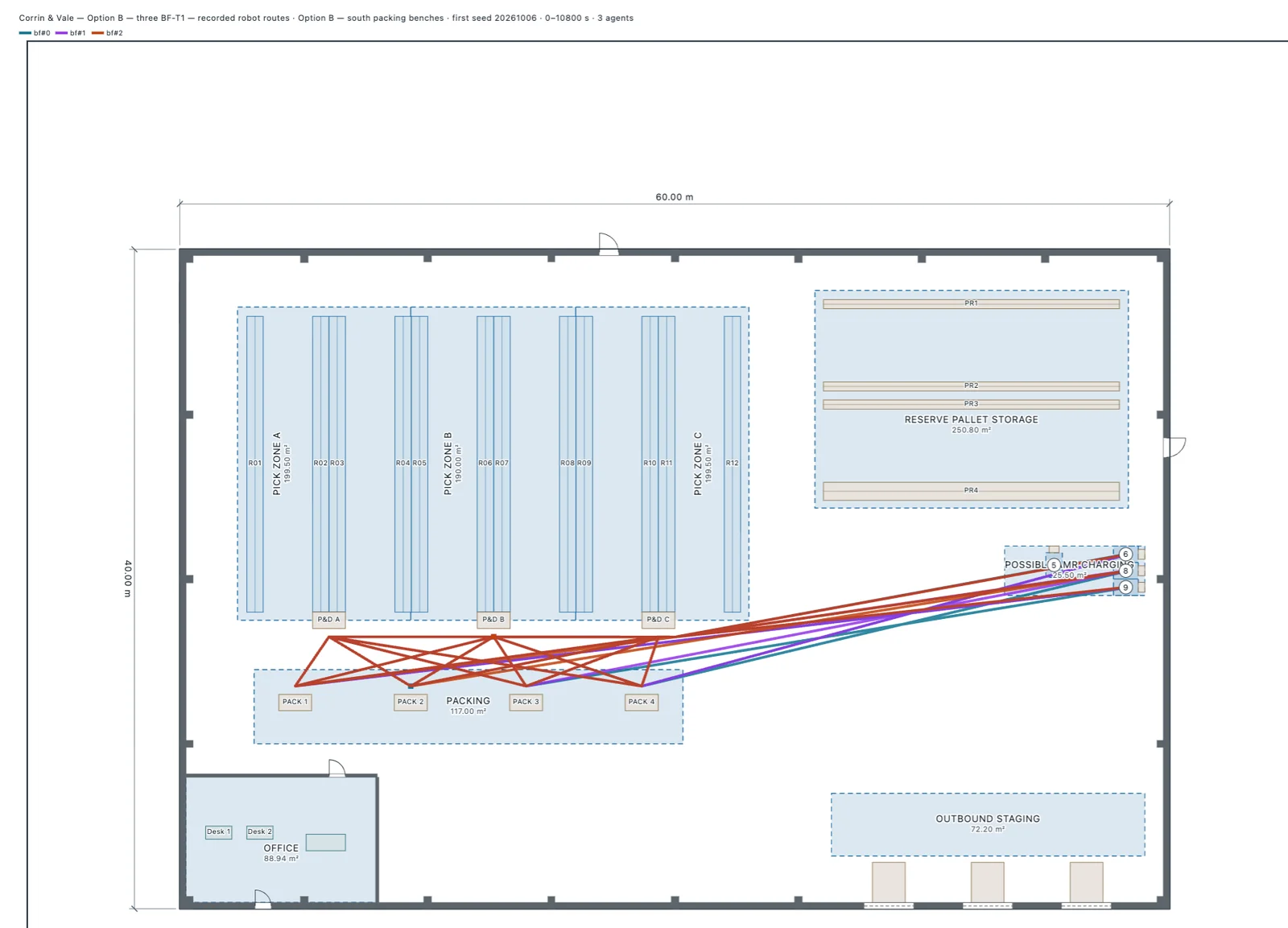Click the bf#0 teal legend entry
The image size is (1288, 928).
(35, 33)
